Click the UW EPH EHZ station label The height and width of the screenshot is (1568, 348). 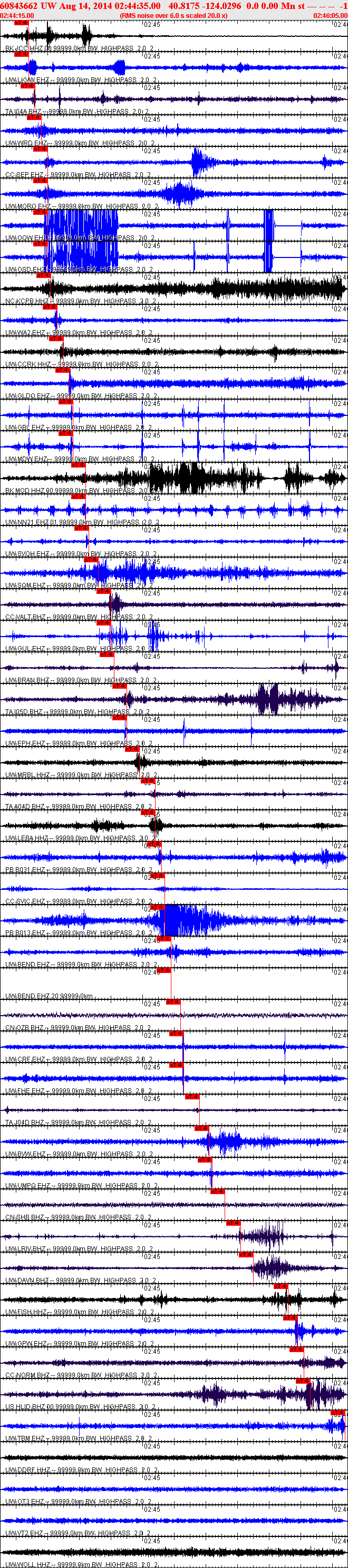tap(79, 745)
